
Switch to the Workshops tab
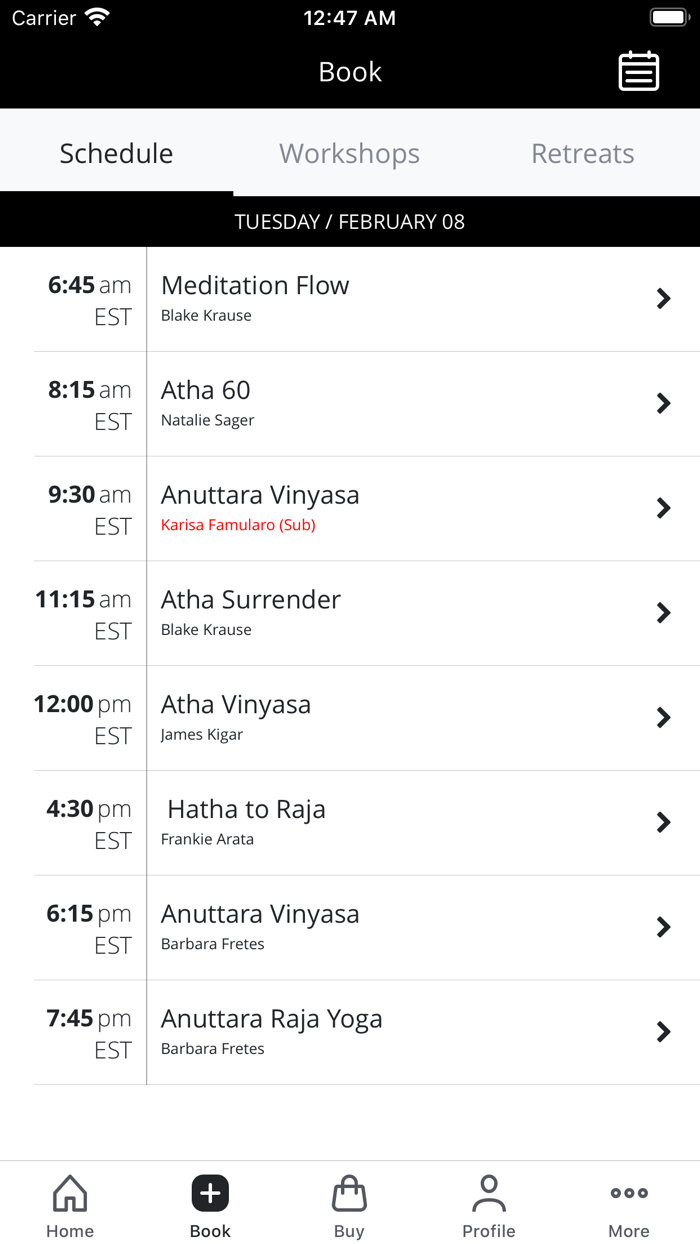pyautogui.click(x=349, y=153)
